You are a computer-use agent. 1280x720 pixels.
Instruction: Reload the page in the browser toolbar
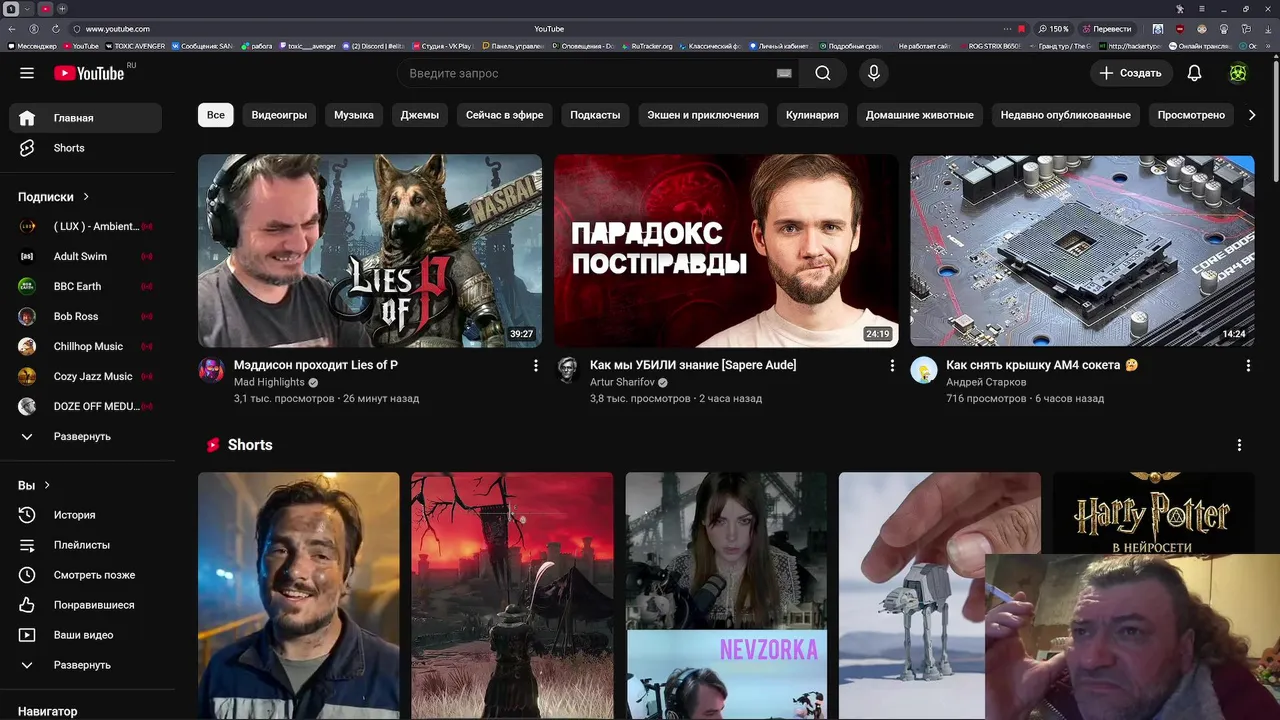coord(55,29)
